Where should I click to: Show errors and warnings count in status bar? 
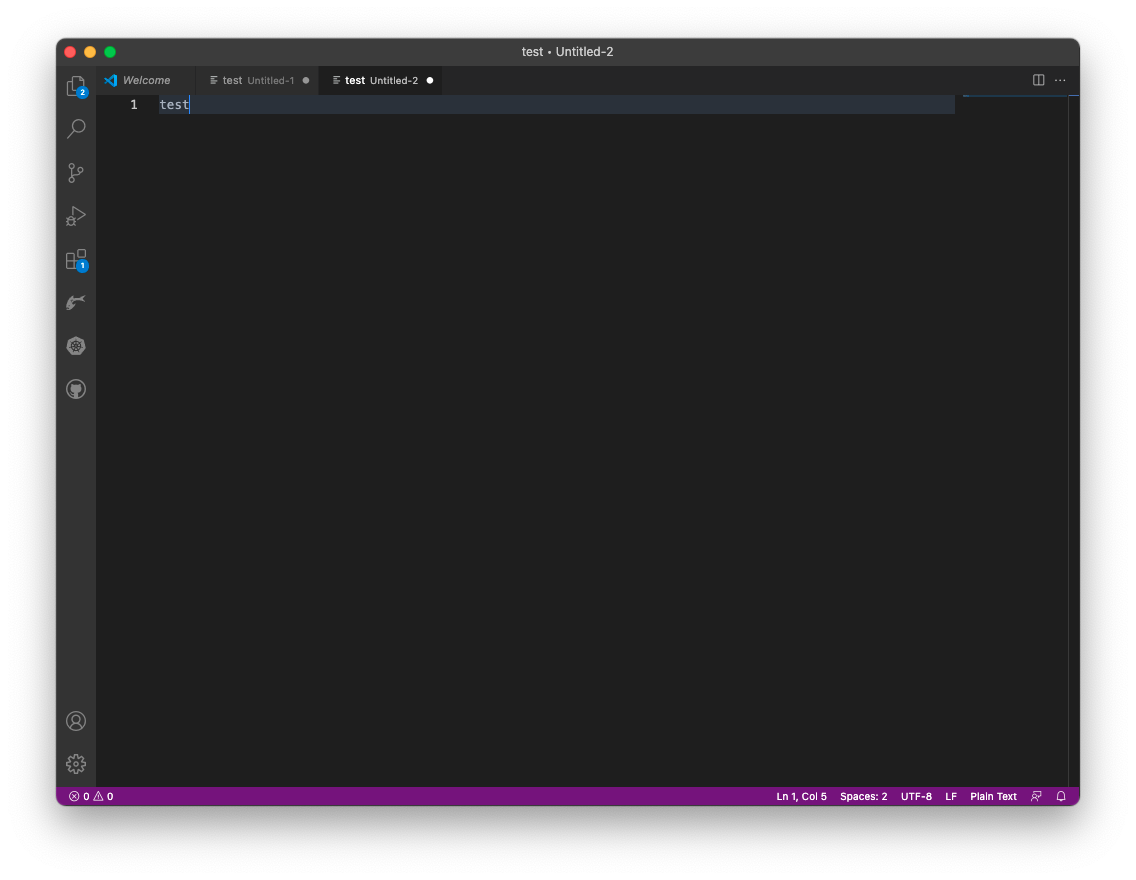click(x=91, y=796)
